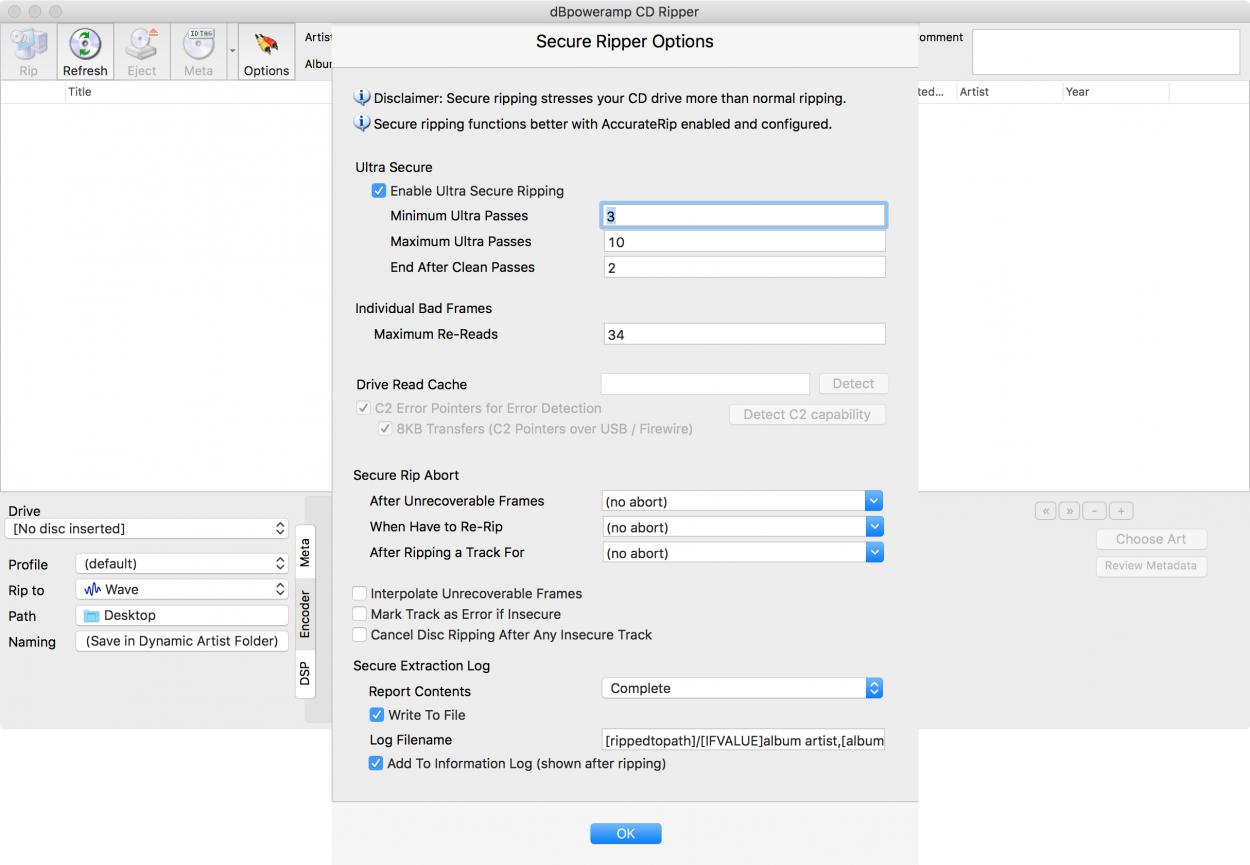This screenshot has width=1250, height=865.
Task: Click Maximum Re-Reads field
Action: click(744, 334)
